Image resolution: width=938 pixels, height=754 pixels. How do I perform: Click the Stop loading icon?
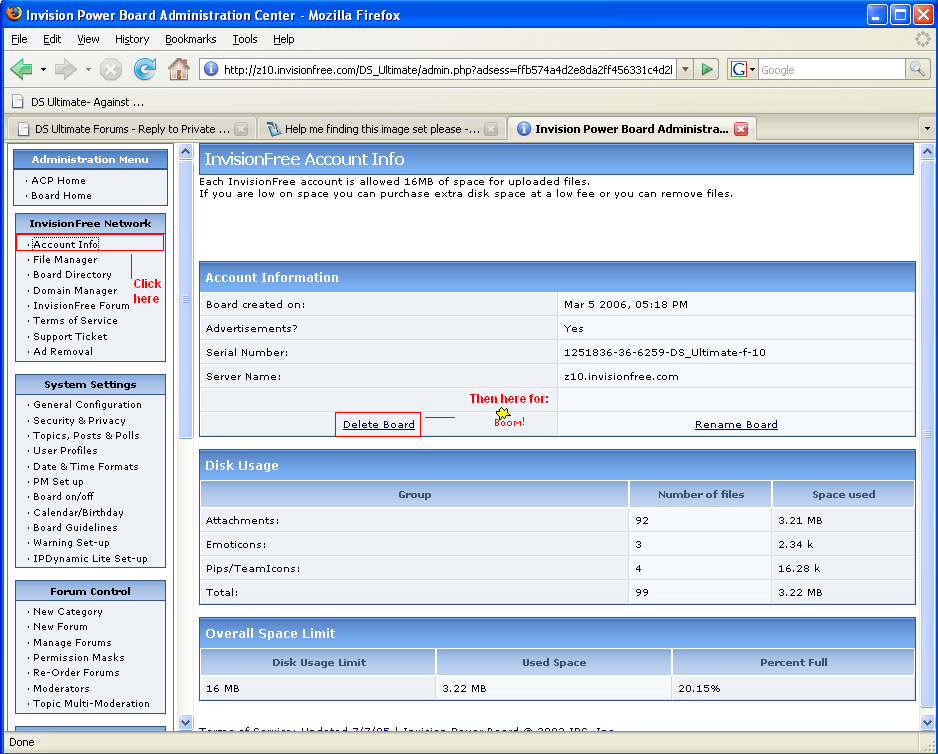coord(111,69)
